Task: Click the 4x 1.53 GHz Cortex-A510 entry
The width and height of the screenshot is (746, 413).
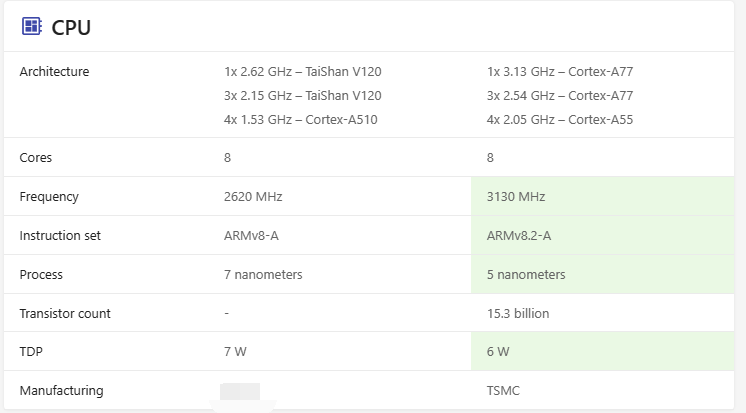Action: click(x=301, y=120)
